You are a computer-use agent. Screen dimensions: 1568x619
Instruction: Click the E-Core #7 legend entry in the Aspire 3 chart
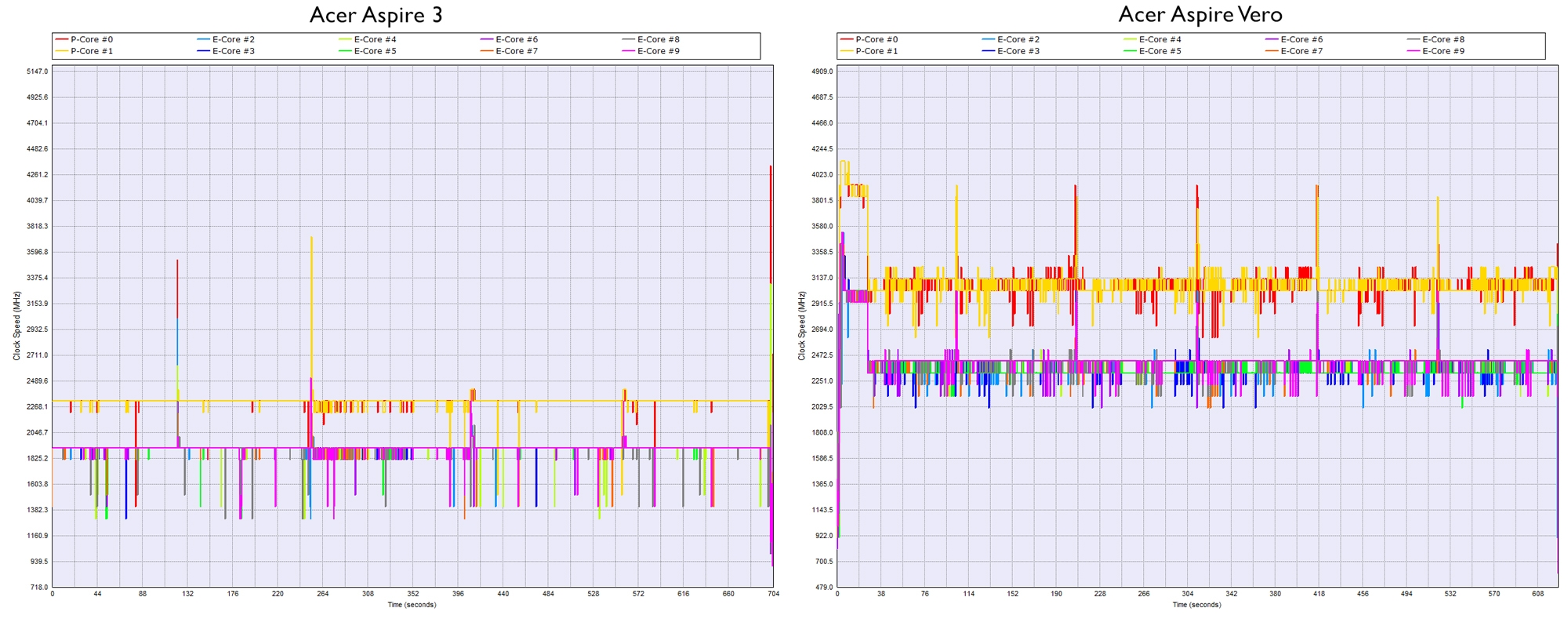(x=510, y=51)
